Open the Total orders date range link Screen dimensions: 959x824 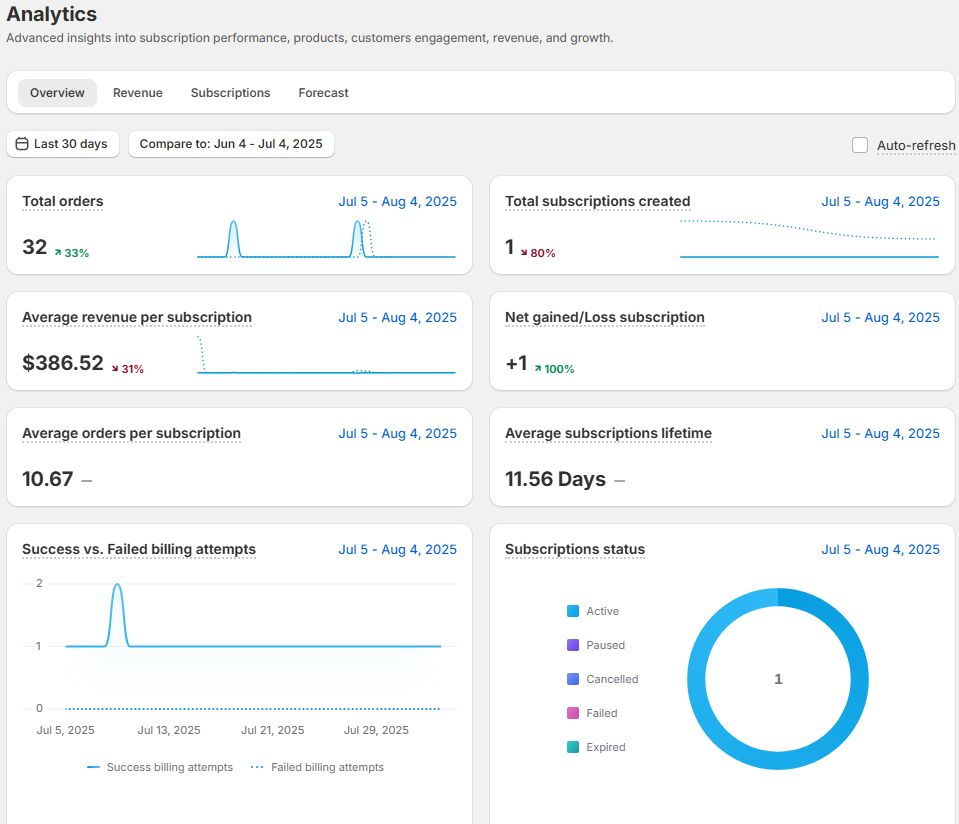(397, 201)
